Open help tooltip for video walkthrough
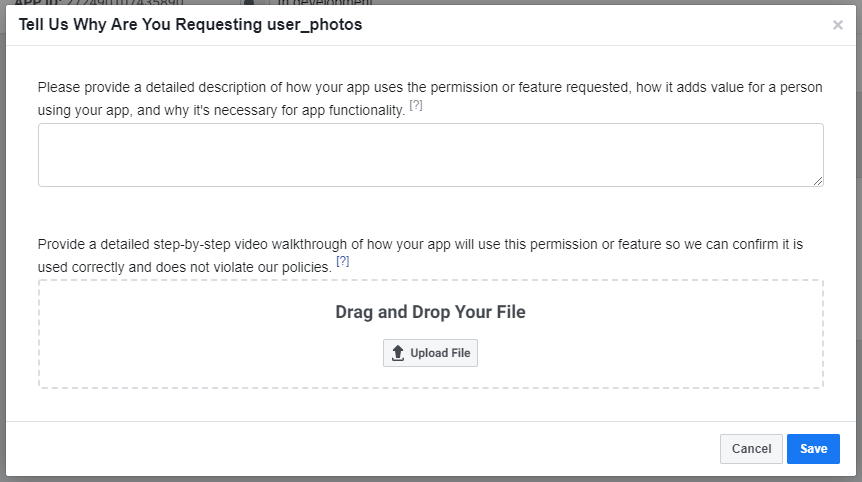Viewport: 862px width, 482px height. click(x=342, y=262)
